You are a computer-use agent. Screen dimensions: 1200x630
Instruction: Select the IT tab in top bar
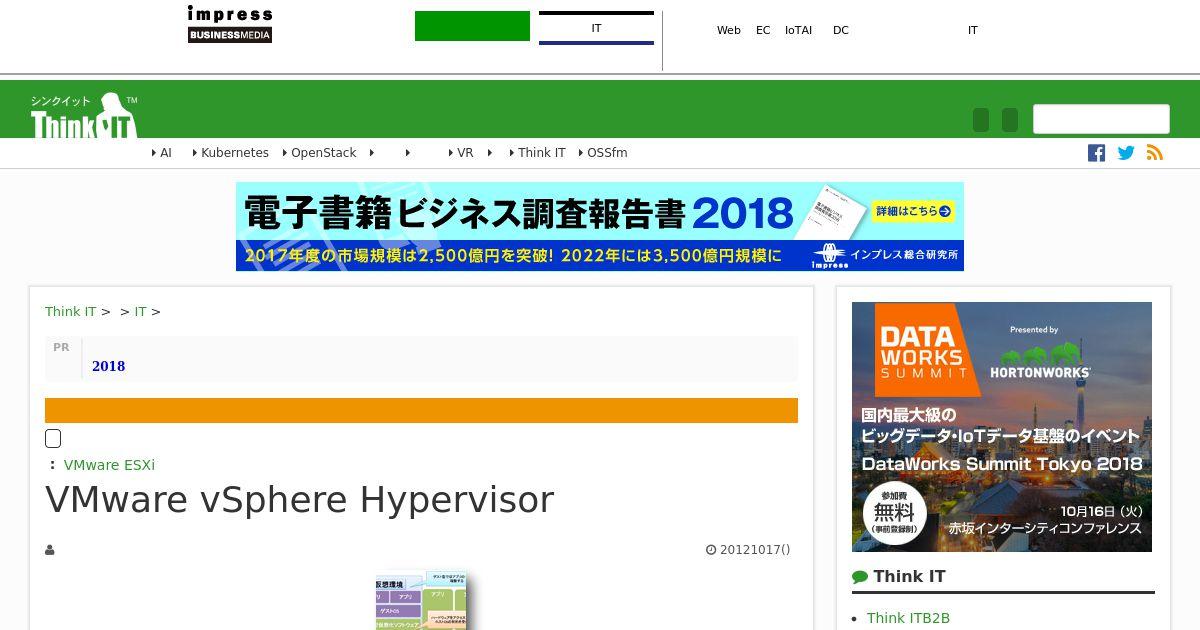(x=596, y=28)
